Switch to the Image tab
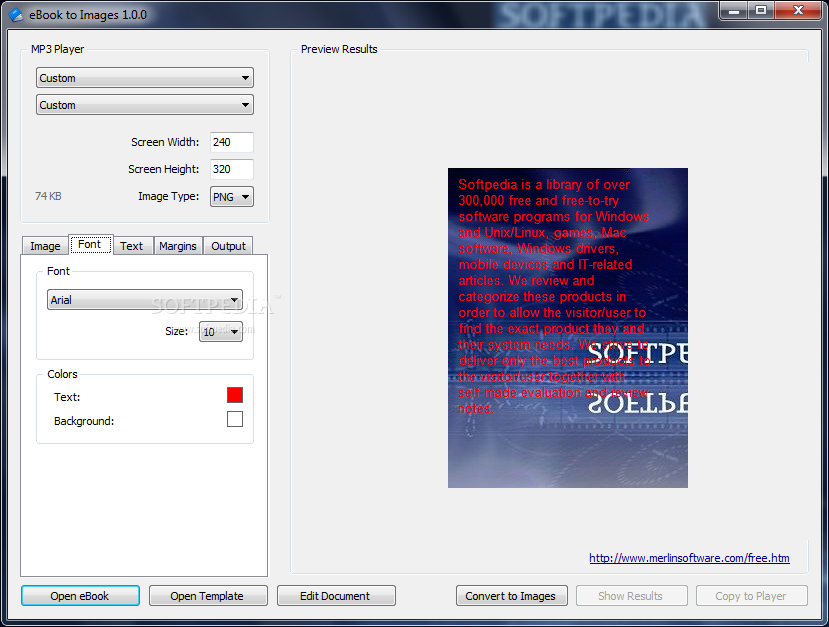 45,246
